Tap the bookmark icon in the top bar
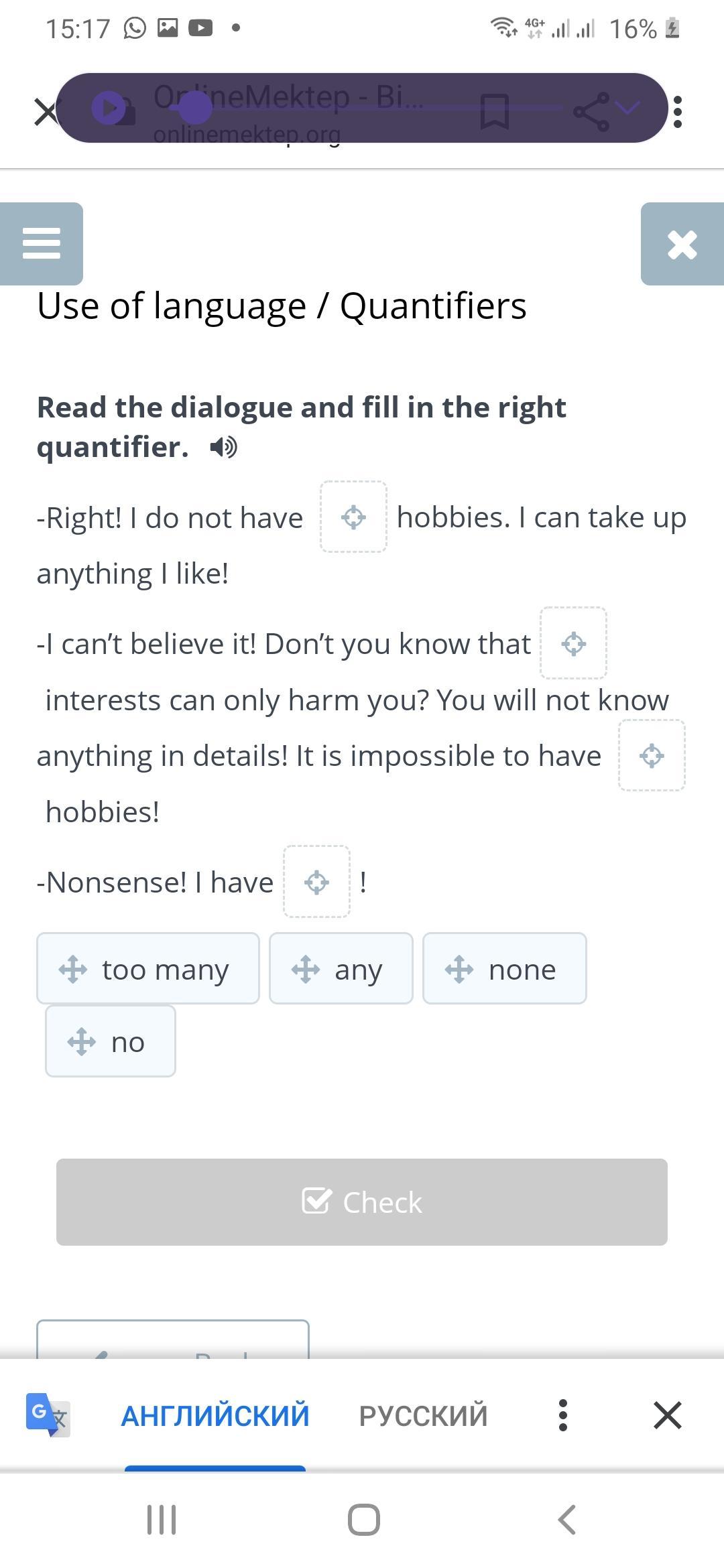 (x=495, y=111)
